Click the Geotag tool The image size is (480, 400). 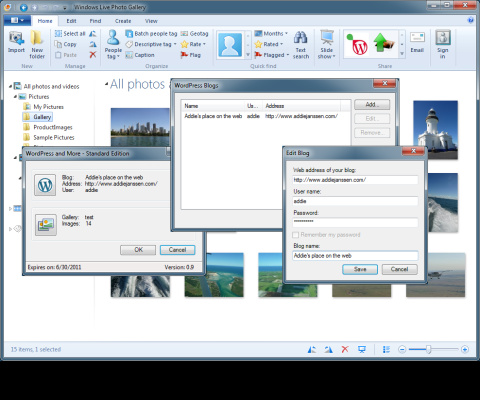click(195, 34)
